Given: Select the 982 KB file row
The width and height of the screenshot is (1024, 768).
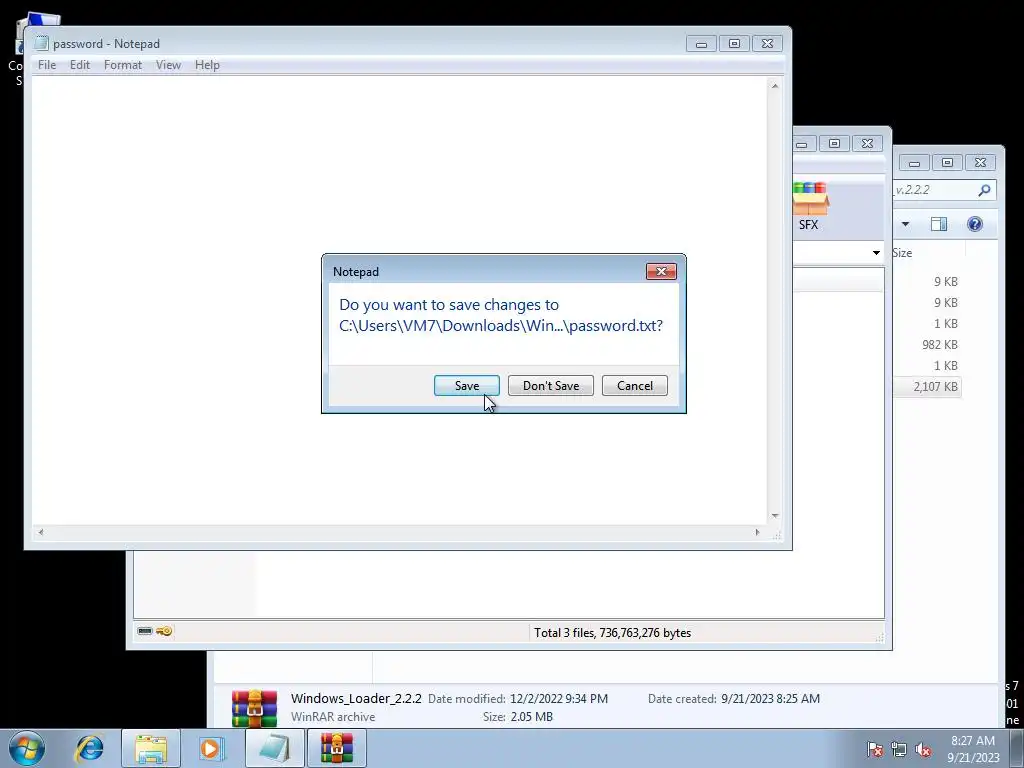Looking at the screenshot, I should point(927,344).
